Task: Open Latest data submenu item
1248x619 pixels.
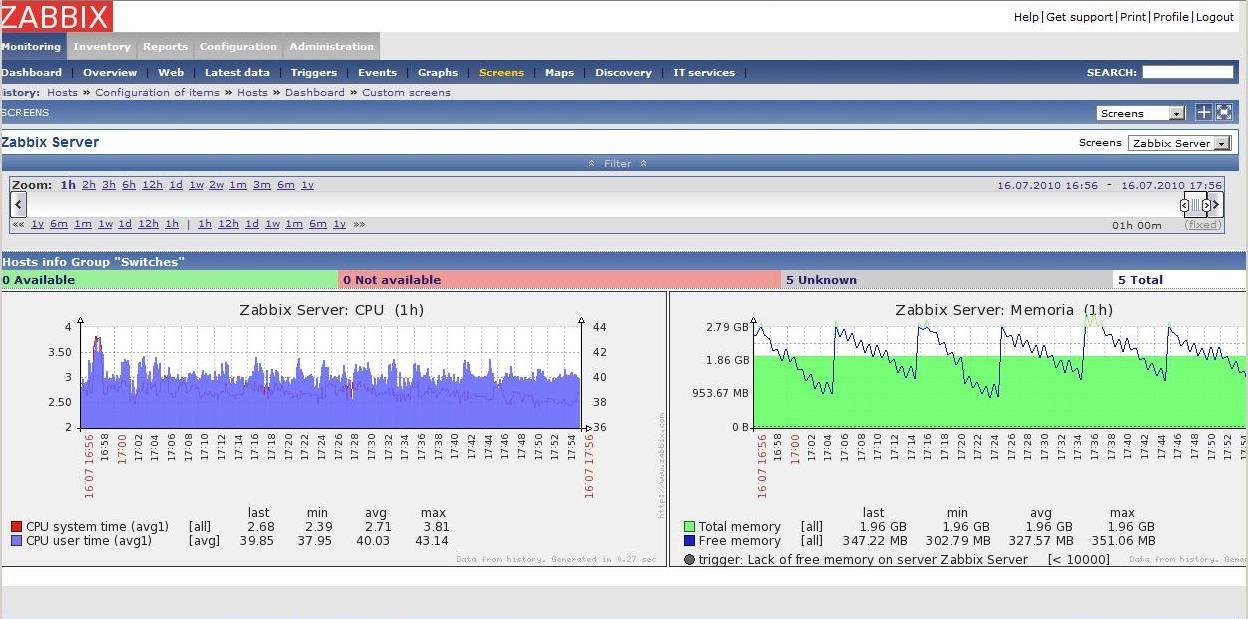Action: (237, 72)
